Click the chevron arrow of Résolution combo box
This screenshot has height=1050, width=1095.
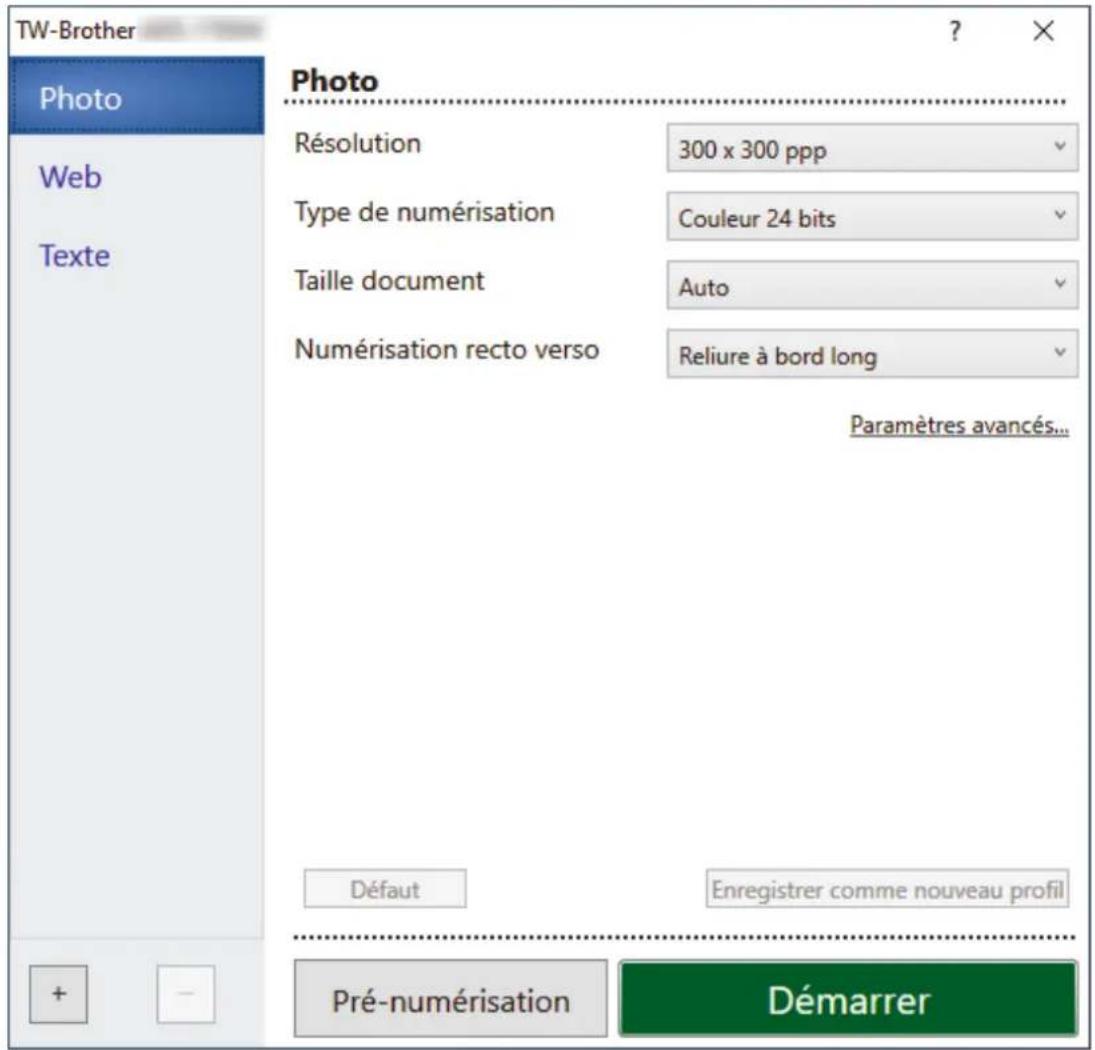(1059, 146)
